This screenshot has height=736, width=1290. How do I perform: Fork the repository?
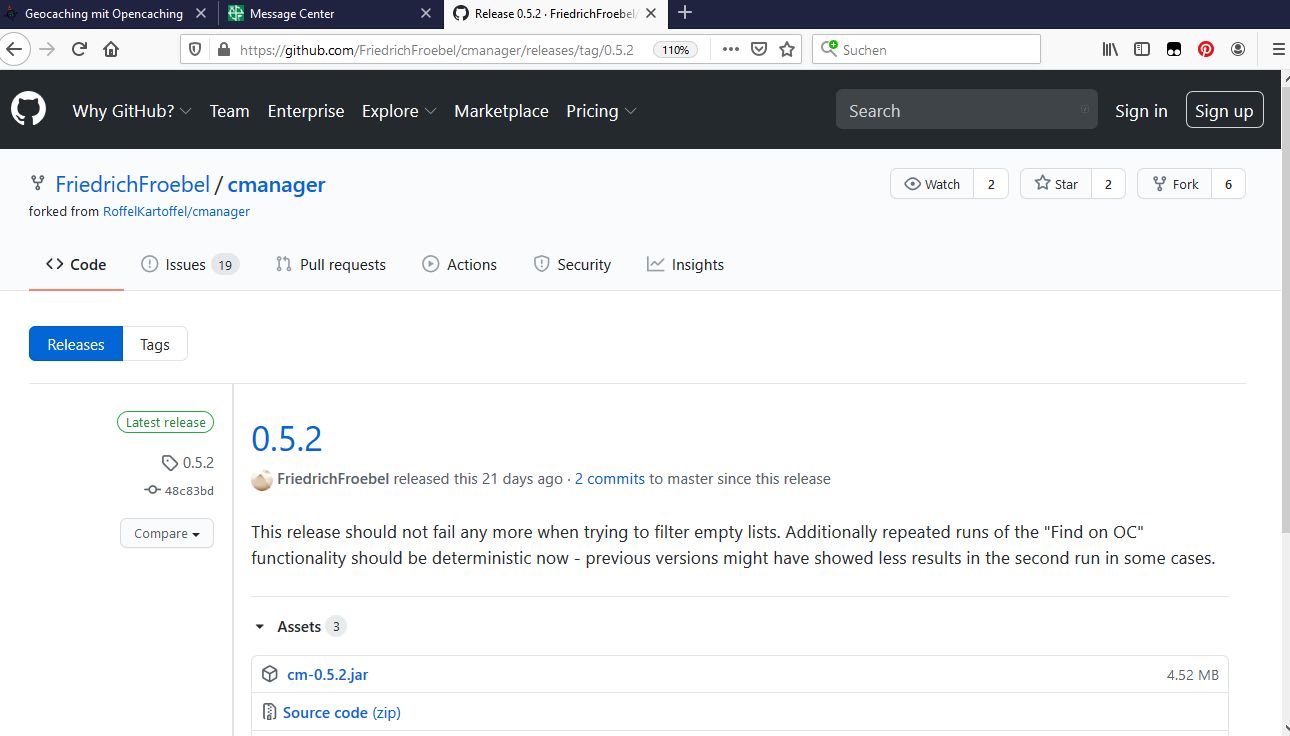click(1175, 184)
